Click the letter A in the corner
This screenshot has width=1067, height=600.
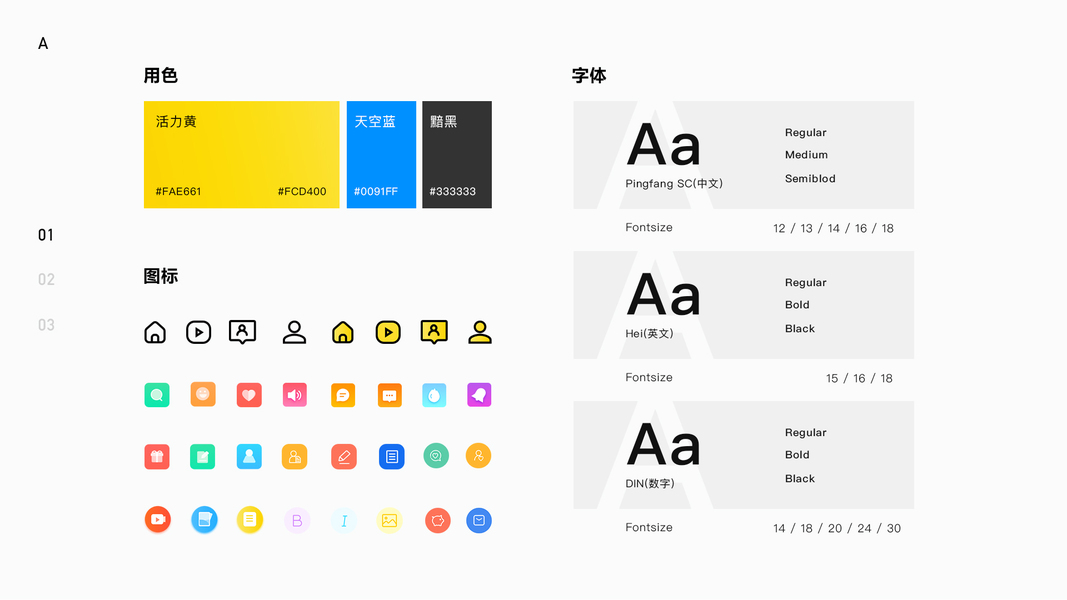[x=43, y=44]
